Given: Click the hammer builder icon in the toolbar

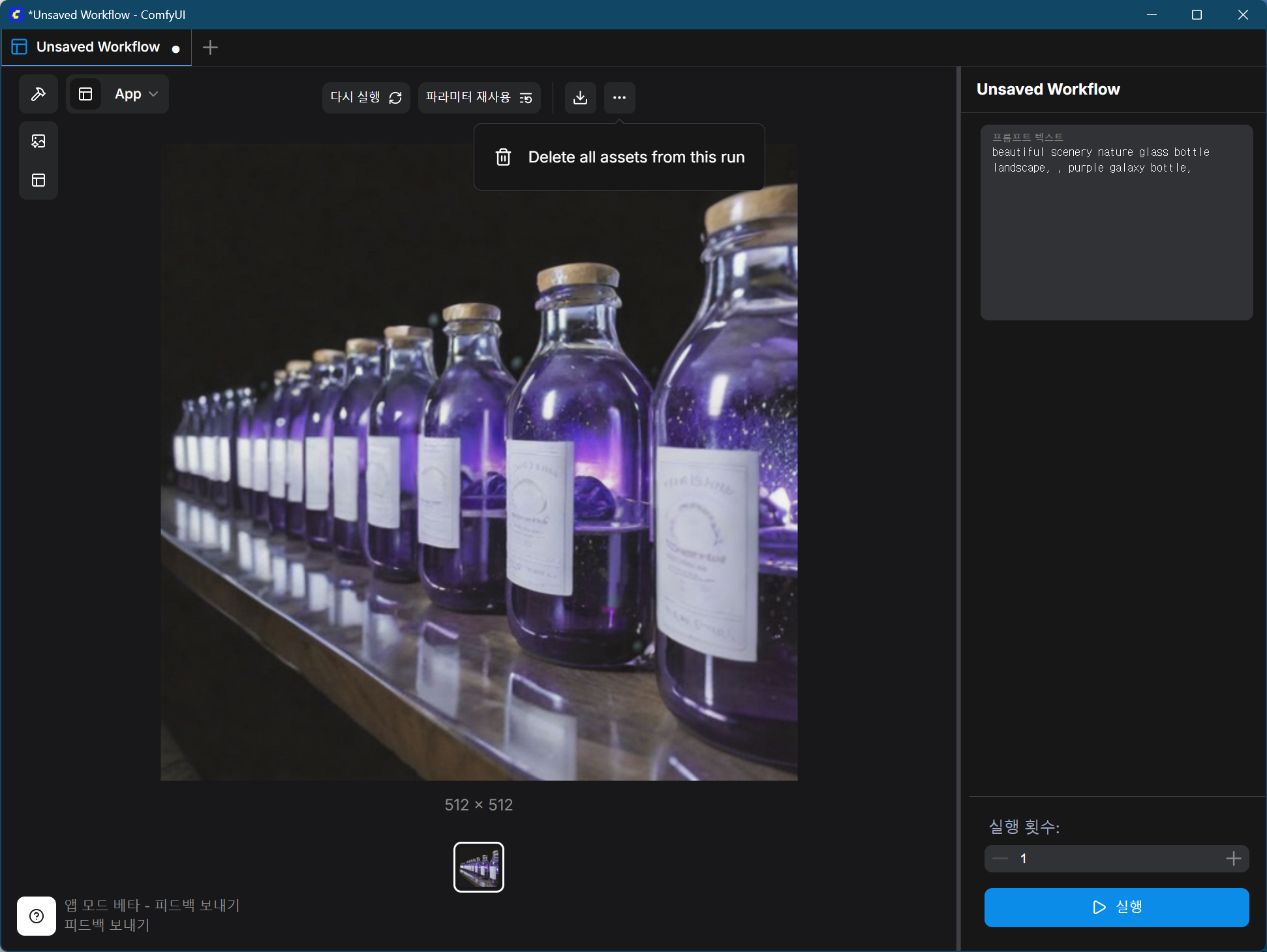Looking at the screenshot, I should click(38, 94).
